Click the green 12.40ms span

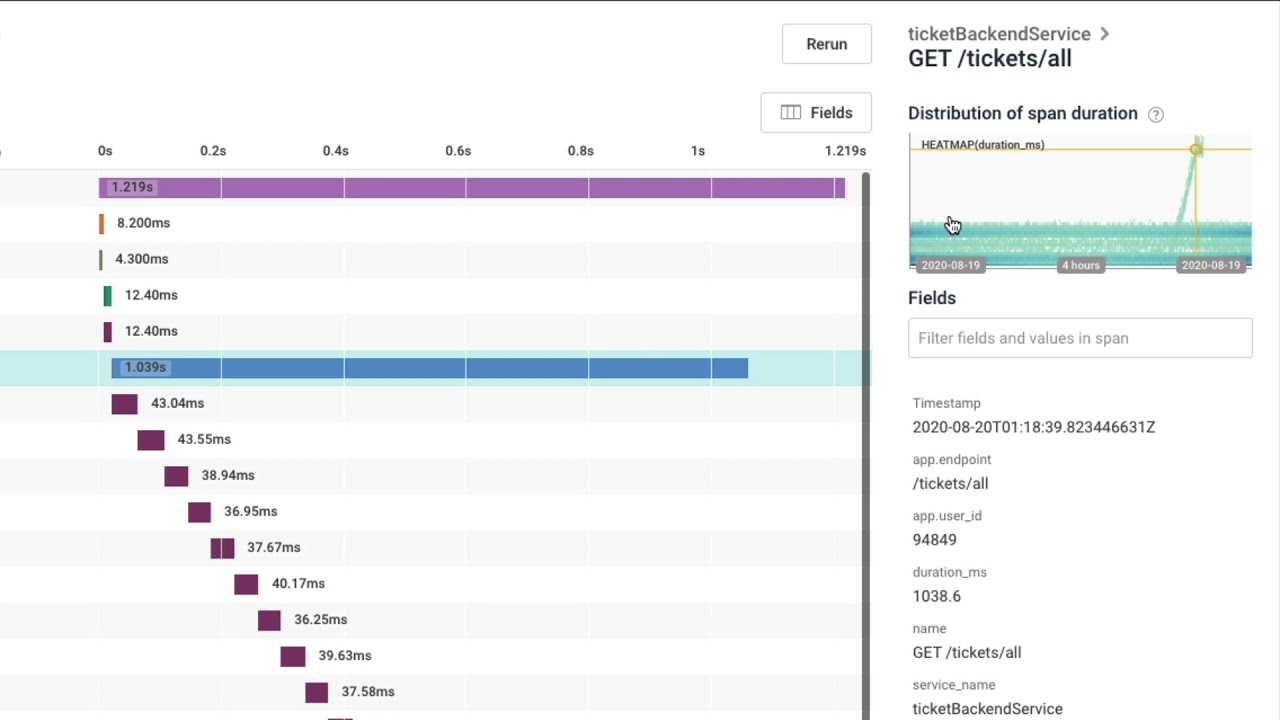click(107, 295)
